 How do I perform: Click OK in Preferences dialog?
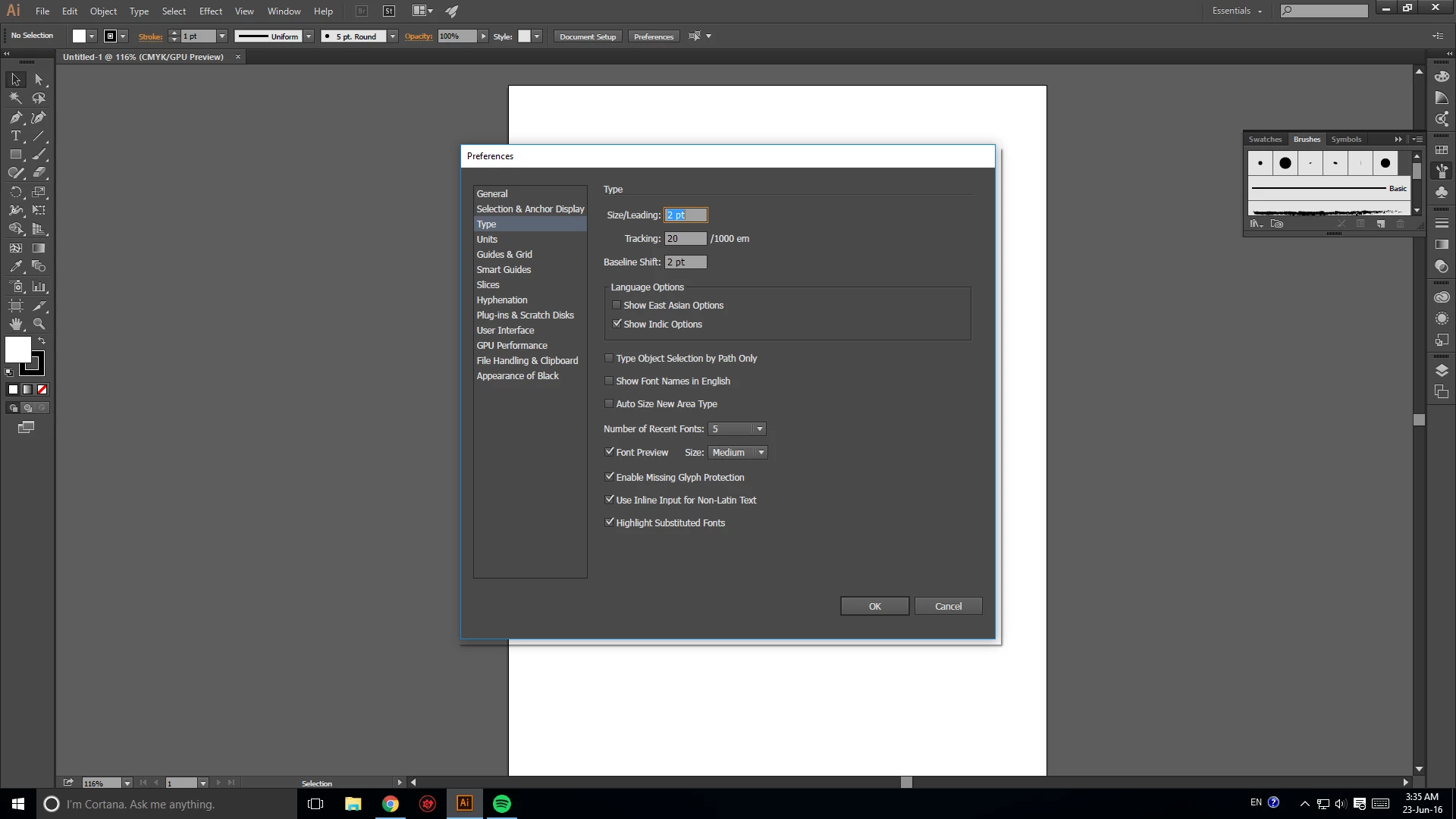coord(874,607)
